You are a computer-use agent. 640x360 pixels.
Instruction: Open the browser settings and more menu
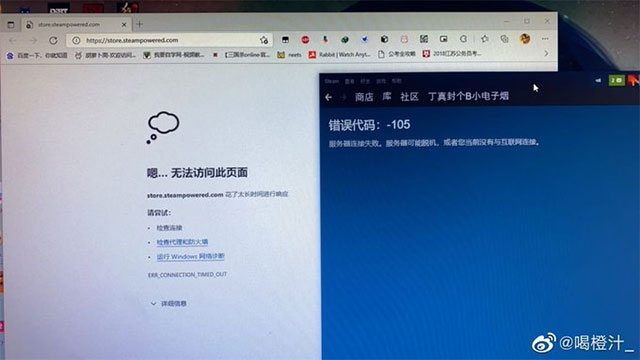tap(545, 39)
